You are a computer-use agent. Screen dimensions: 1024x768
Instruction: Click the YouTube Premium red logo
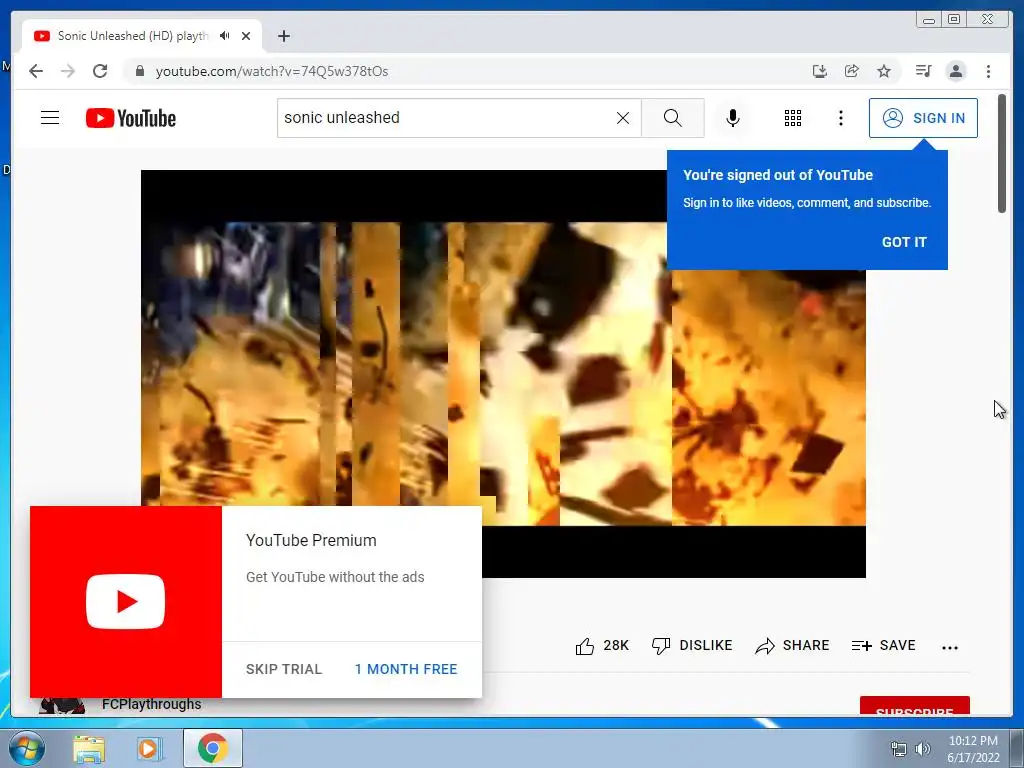pos(125,601)
